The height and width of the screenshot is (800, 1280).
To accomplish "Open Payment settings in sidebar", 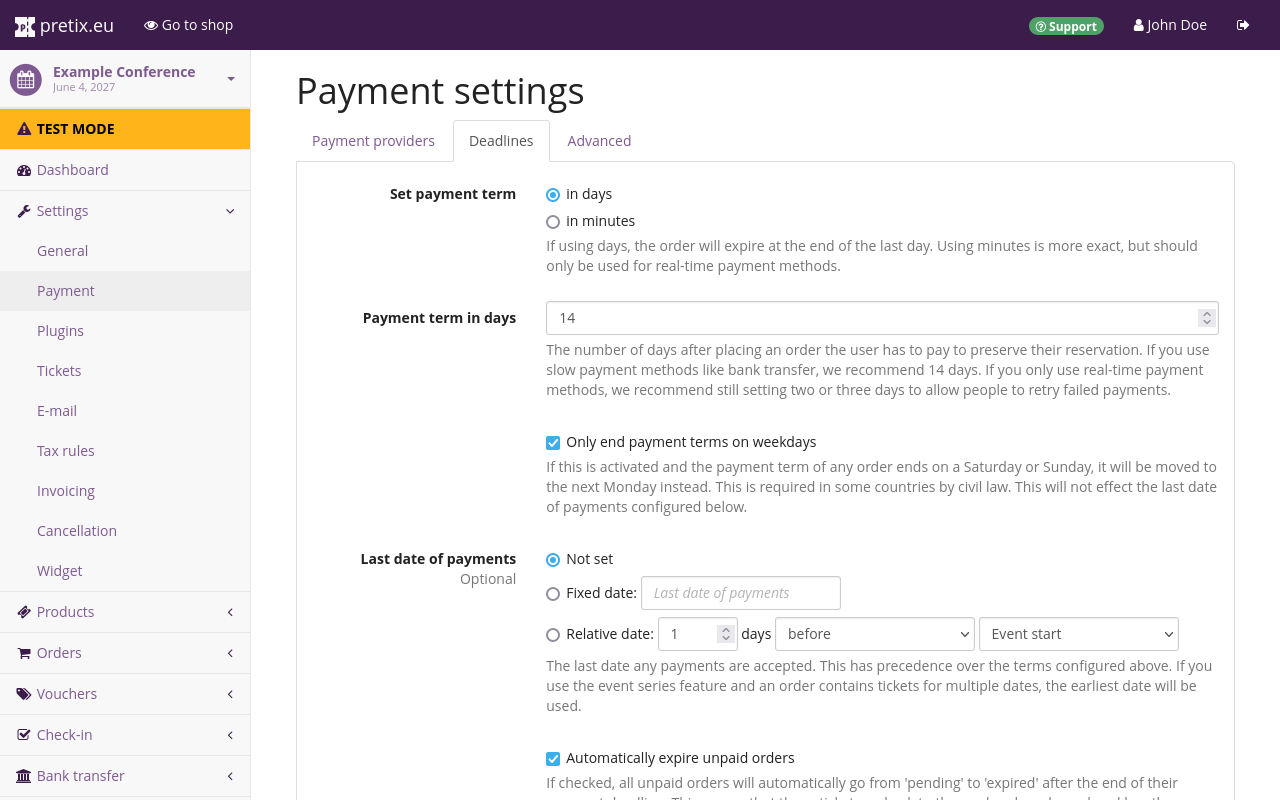I will tap(125, 291).
